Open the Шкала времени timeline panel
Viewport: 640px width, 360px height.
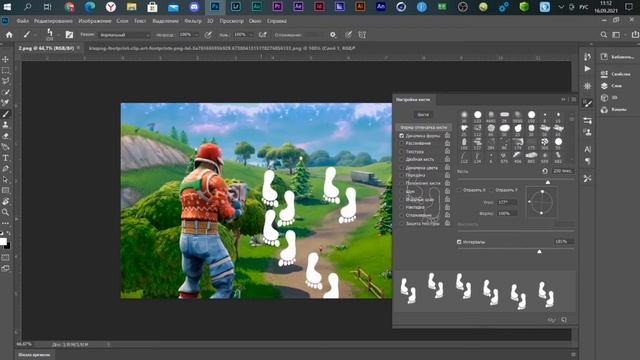(x=34, y=355)
